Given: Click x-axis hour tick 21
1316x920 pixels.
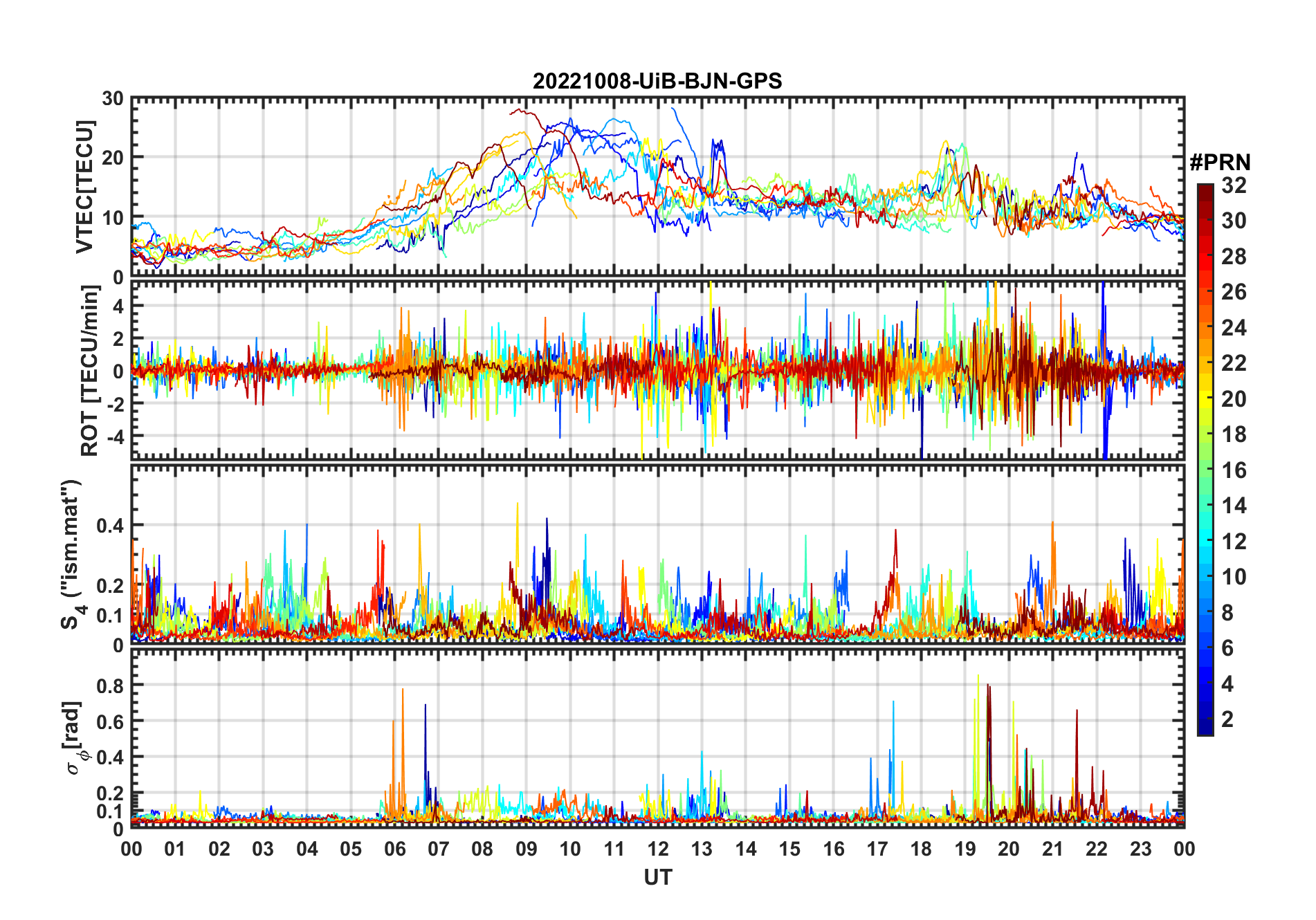Looking at the screenshot, I should (1053, 849).
